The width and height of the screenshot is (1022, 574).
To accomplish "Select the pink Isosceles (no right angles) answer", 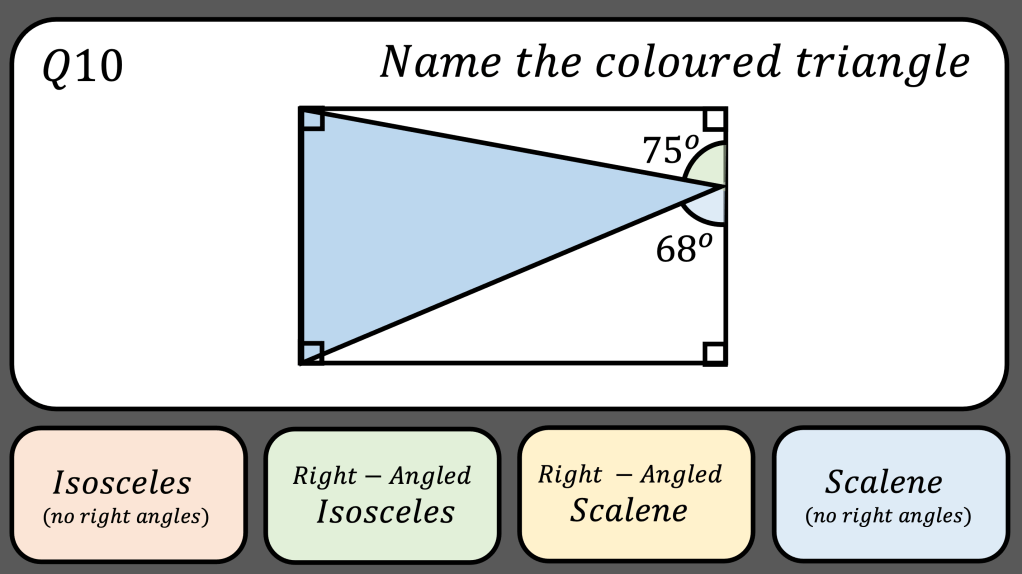I will [x=128, y=494].
